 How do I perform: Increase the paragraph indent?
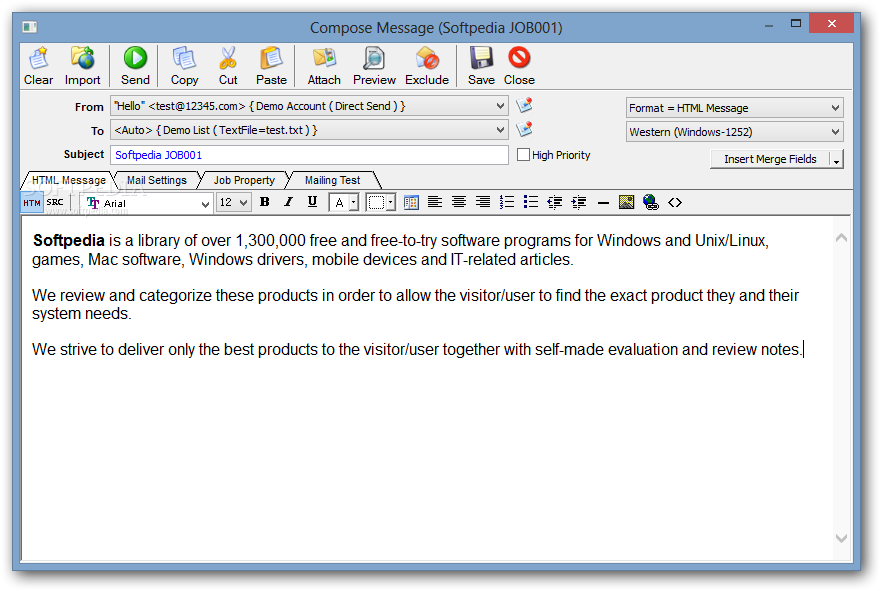pyautogui.click(x=579, y=202)
